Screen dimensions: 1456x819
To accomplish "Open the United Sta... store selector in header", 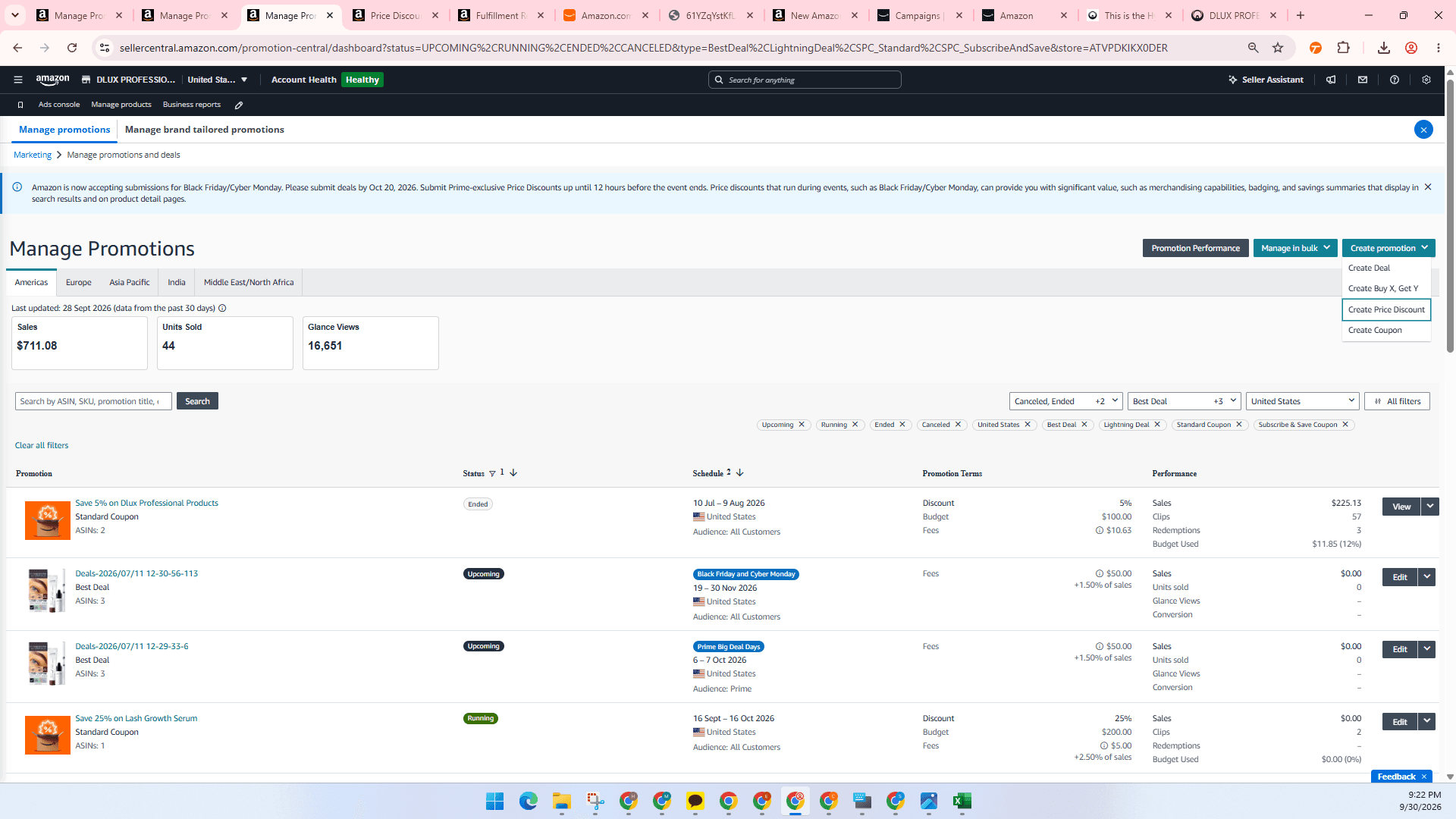I will (x=218, y=80).
